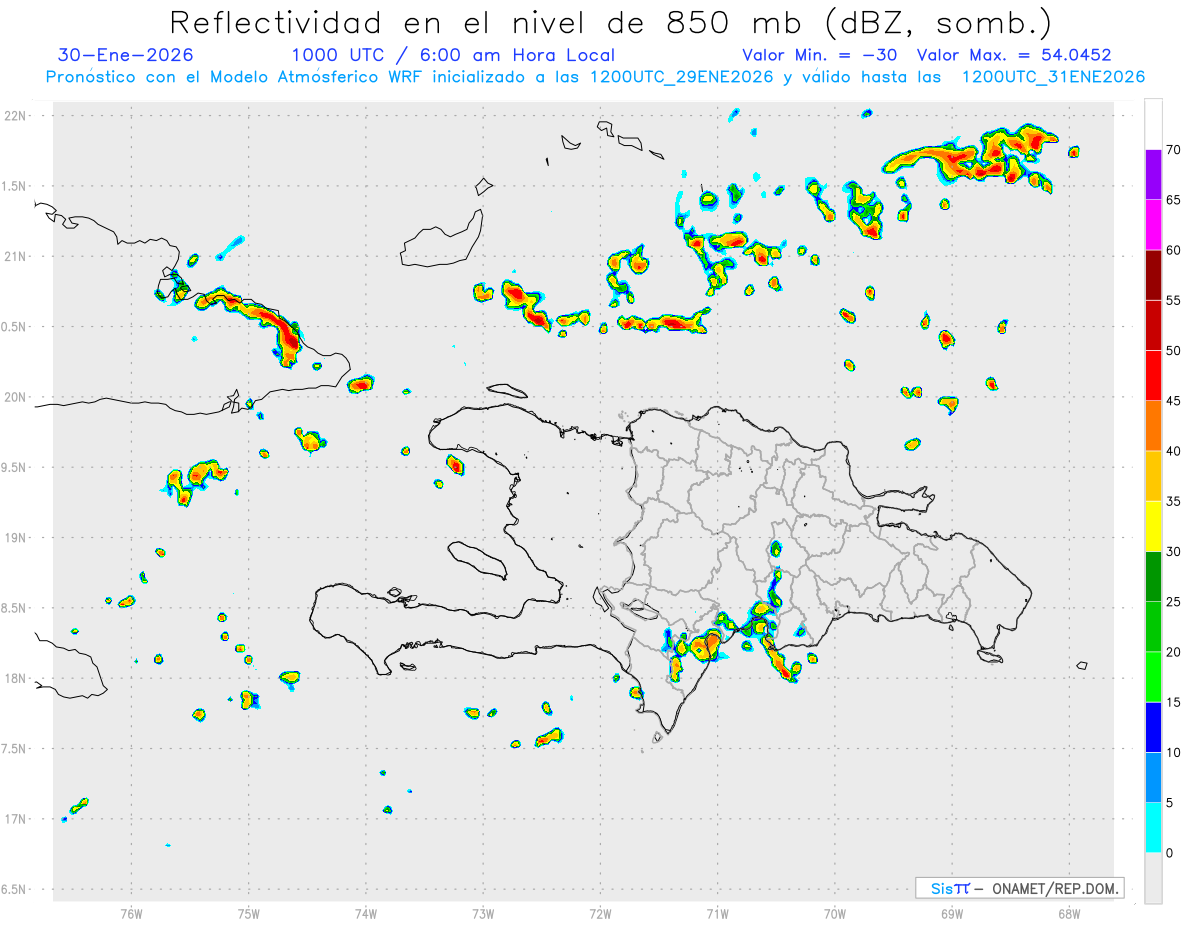The height and width of the screenshot is (927, 1200).
Task: Click the '70' value on the color scale
Action: [1174, 150]
